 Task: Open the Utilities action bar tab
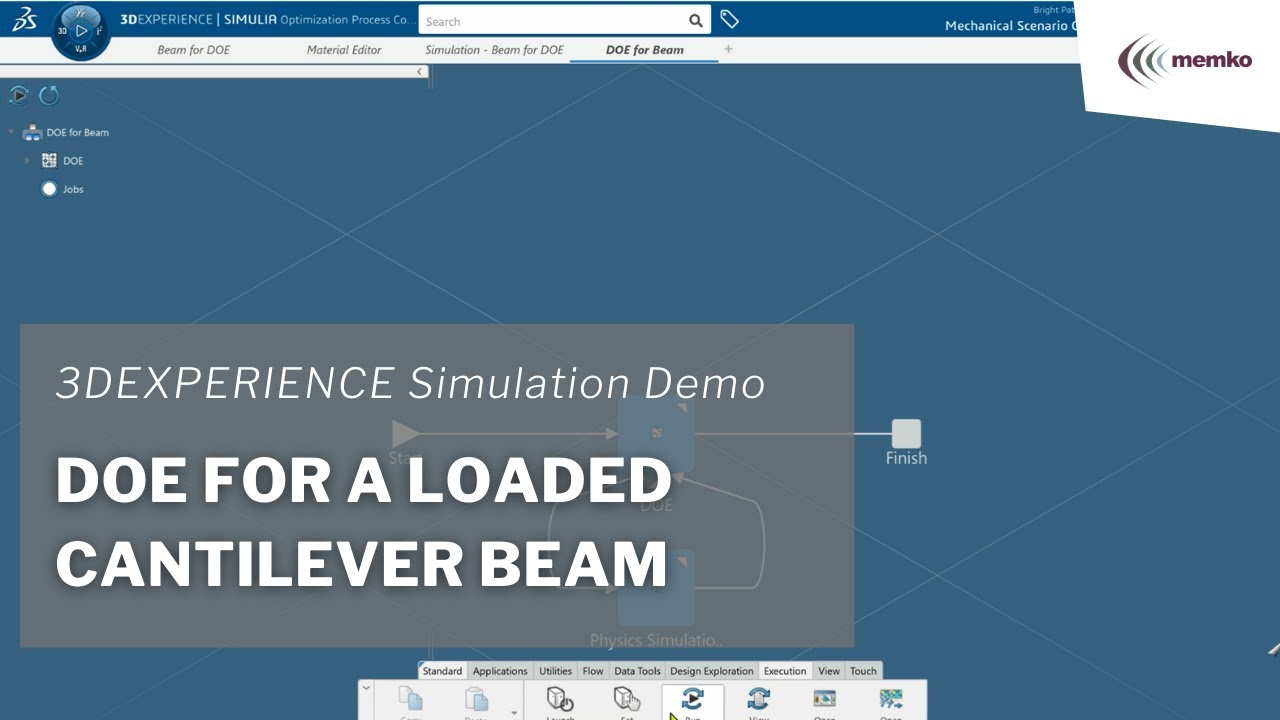pos(555,671)
